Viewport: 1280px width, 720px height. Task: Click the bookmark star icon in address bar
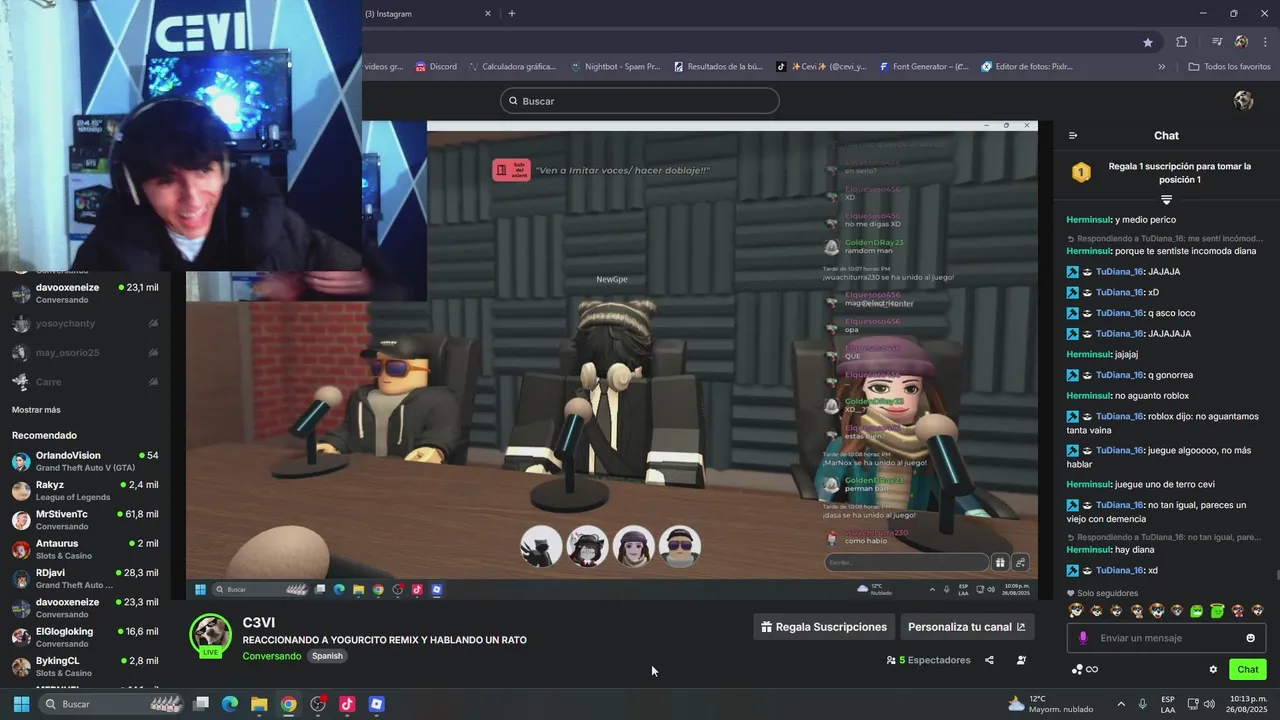click(1148, 42)
